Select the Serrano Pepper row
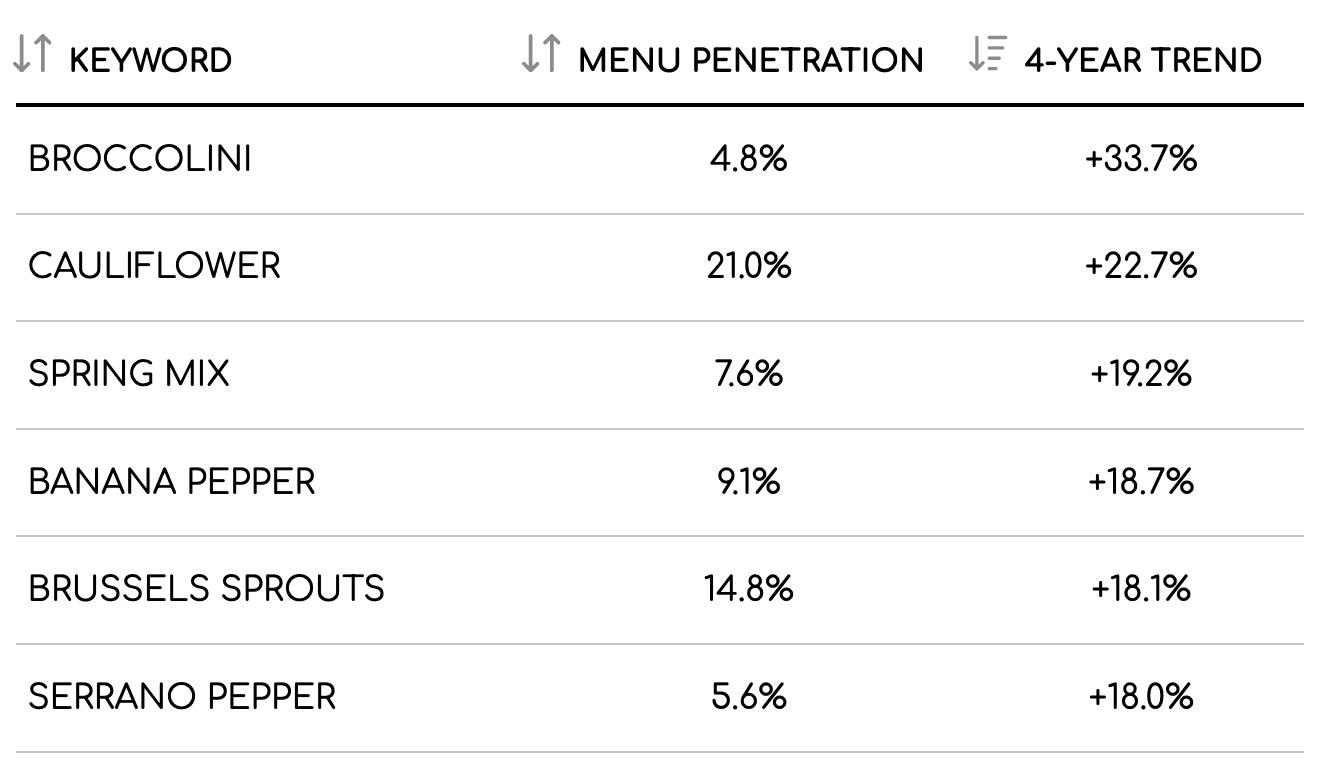1318x764 pixels. (x=182, y=697)
